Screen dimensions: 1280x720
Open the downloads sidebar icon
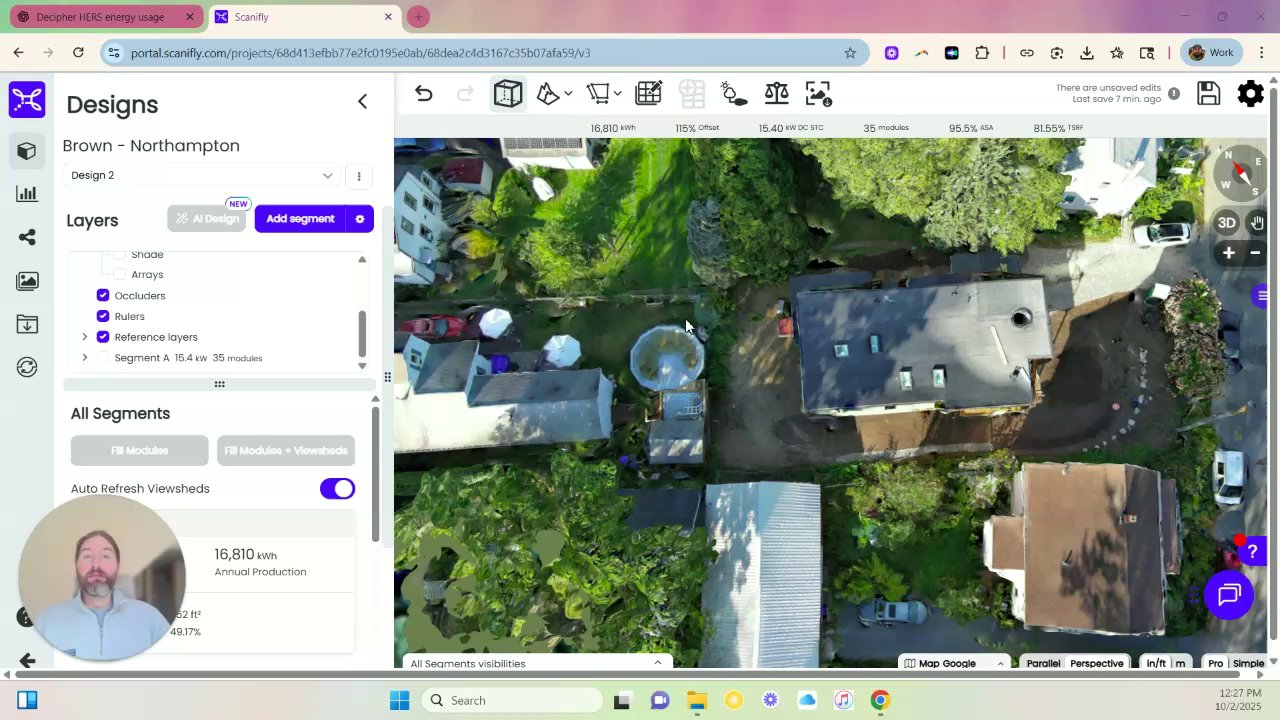[x=27, y=324]
